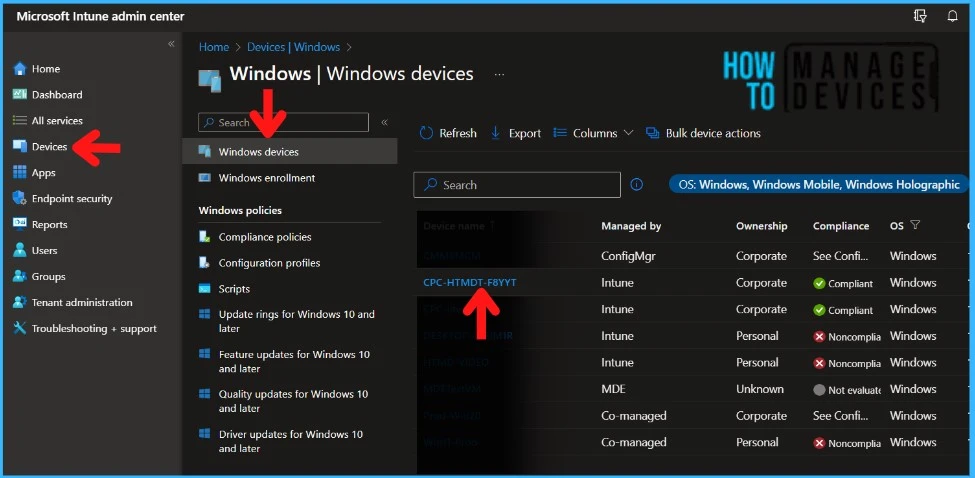Click Bulk device actions button
The width and height of the screenshot is (975, 478).
tap(703, 133)
